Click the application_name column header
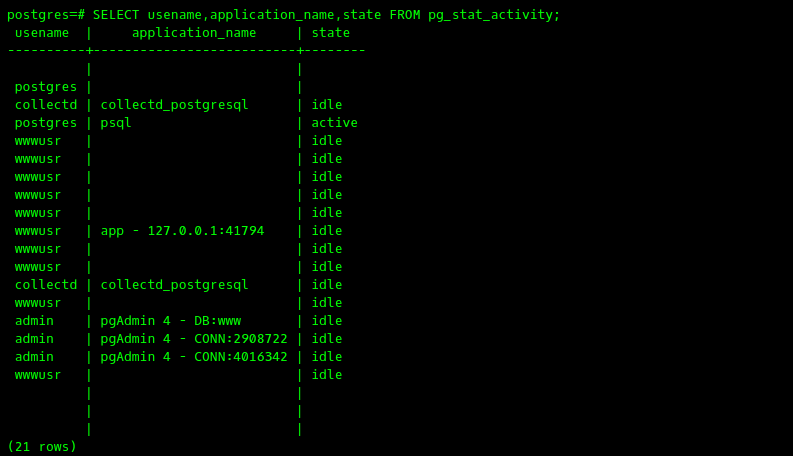This screenshot has height=456, width=793. click(x=194, y=33)
